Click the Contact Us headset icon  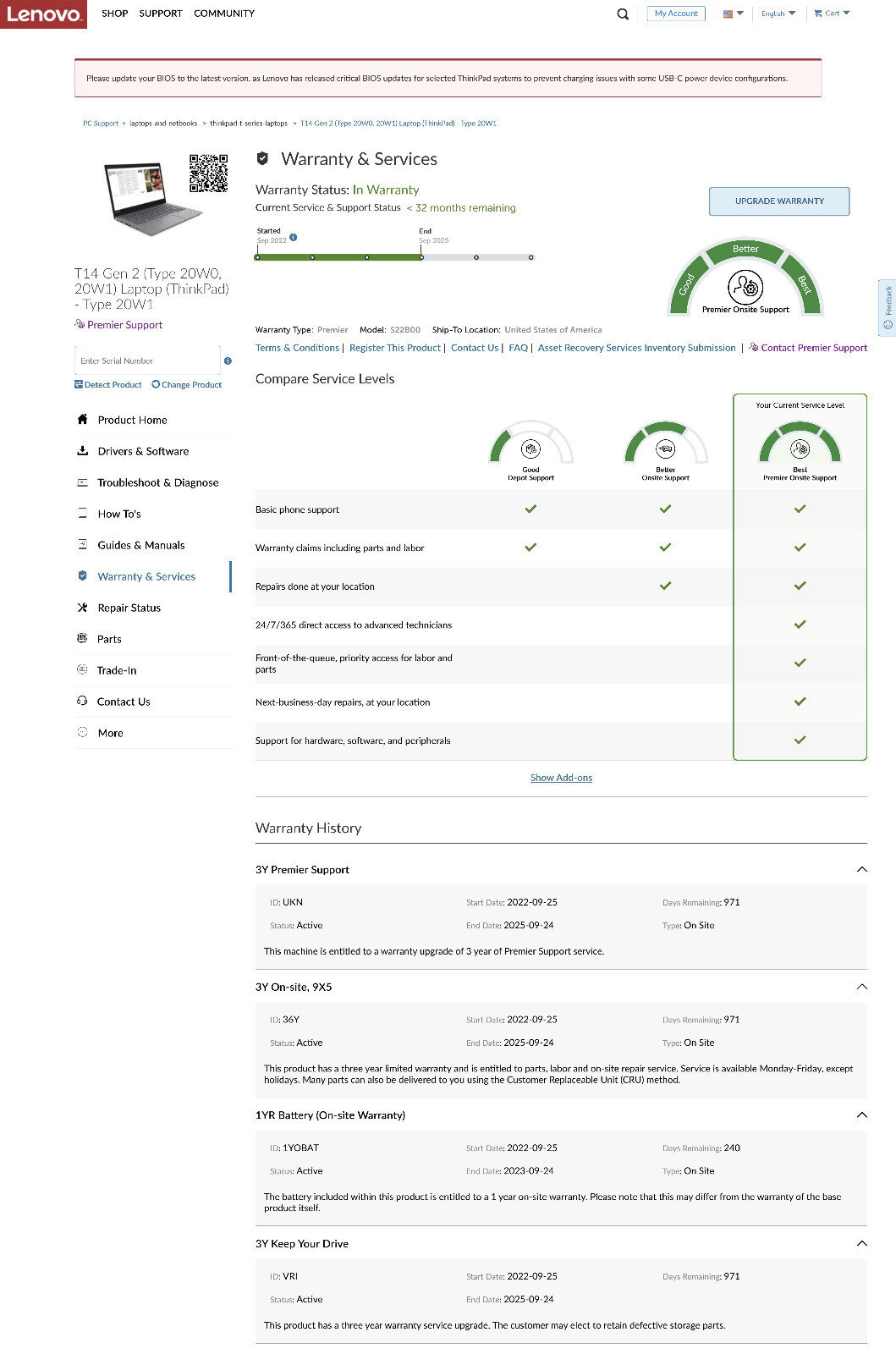point(82,701)
